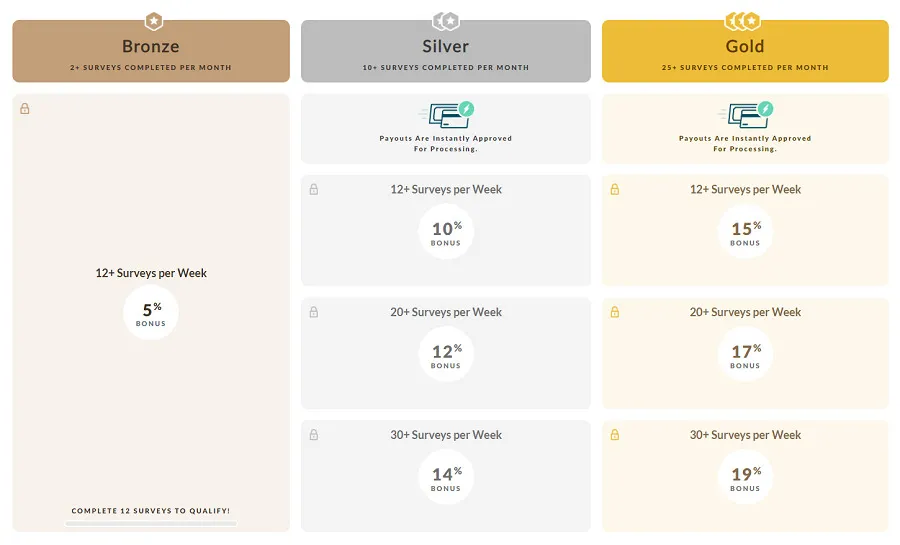This screenshot has width=900, height=545.
Task: Click the Bronze survey qualification progress bar
Action: click(151, 523)
